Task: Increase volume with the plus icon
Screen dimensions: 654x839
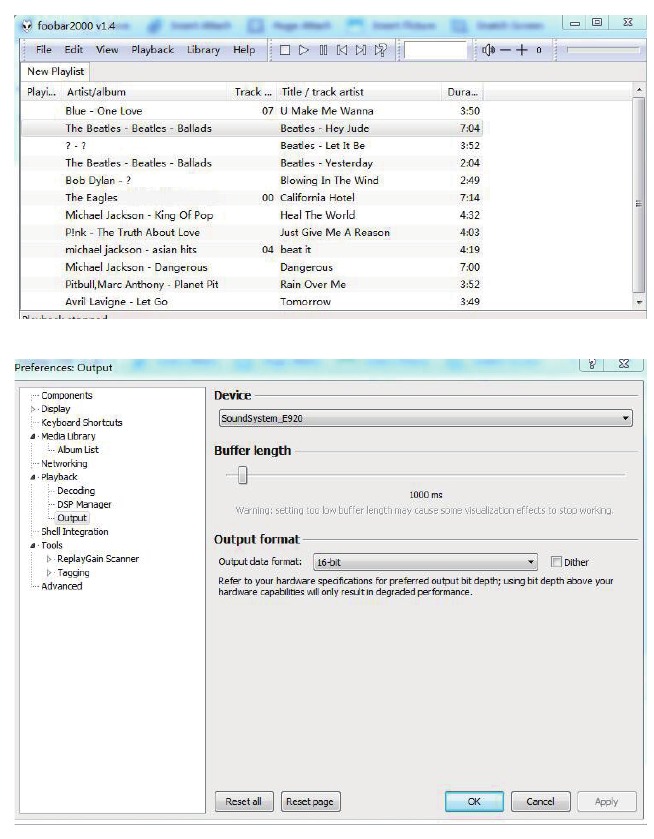Action: [521, 50]
